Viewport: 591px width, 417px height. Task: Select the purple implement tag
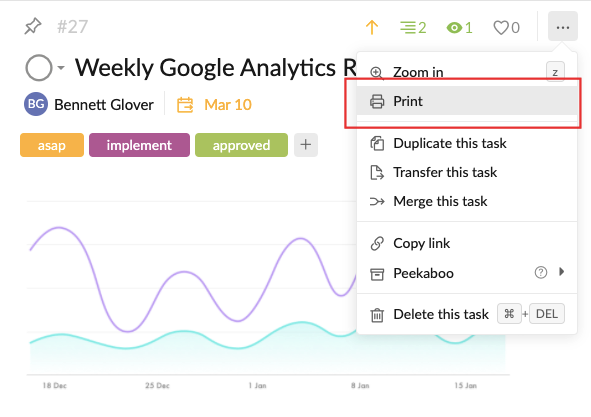pyautogui.click(x=139, y=145)
